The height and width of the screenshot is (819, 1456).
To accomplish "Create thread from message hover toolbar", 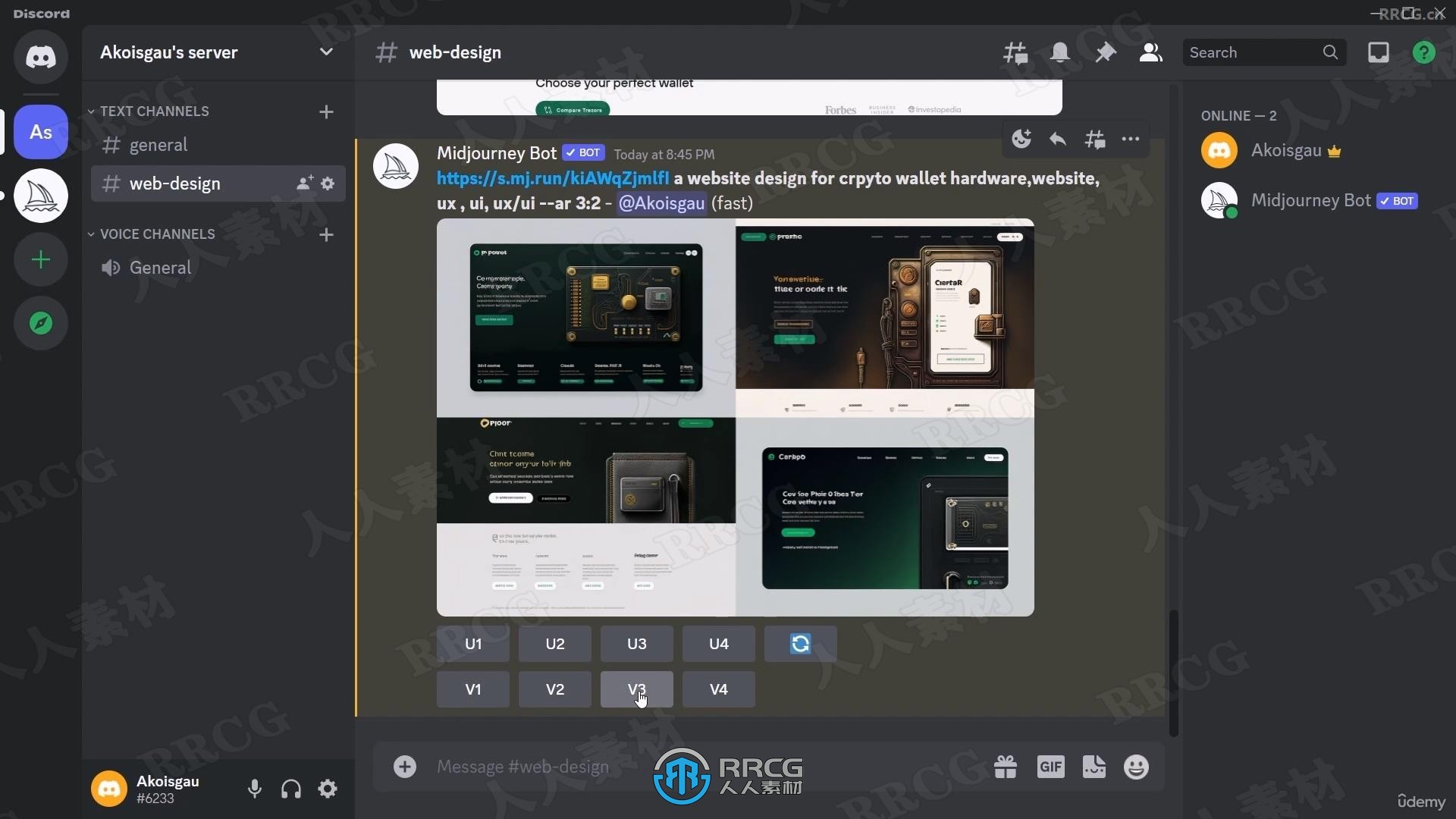I will [1094, 139].
